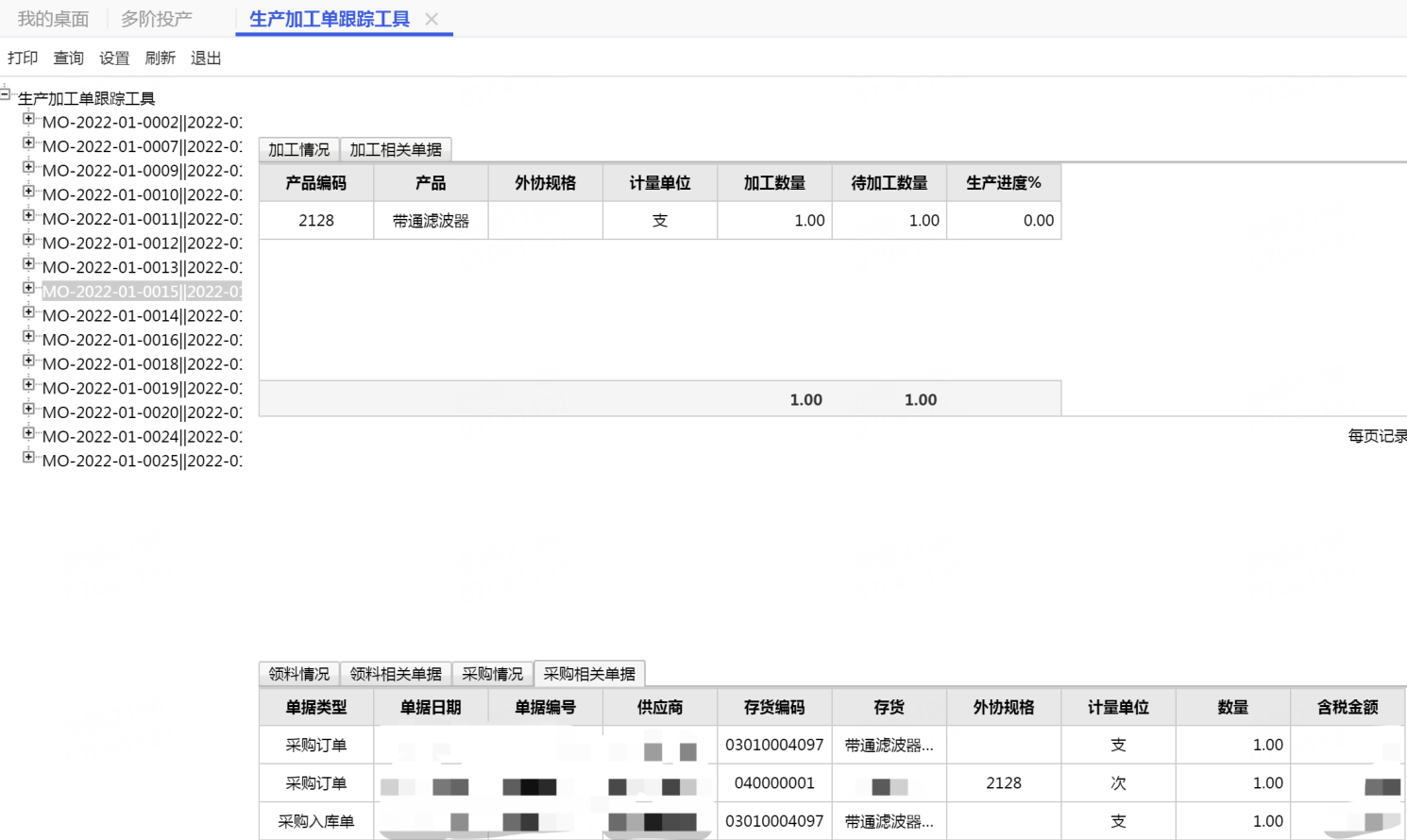Click 查询 in the toolbar
The width and height of the screenshot is (1407, 840).
click(x=68, y=58)
